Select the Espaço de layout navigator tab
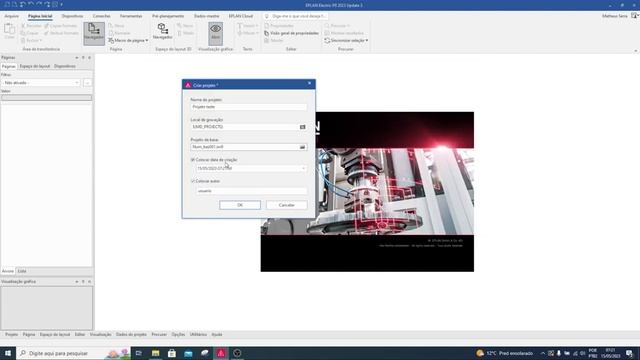 [x=35, y=66]
